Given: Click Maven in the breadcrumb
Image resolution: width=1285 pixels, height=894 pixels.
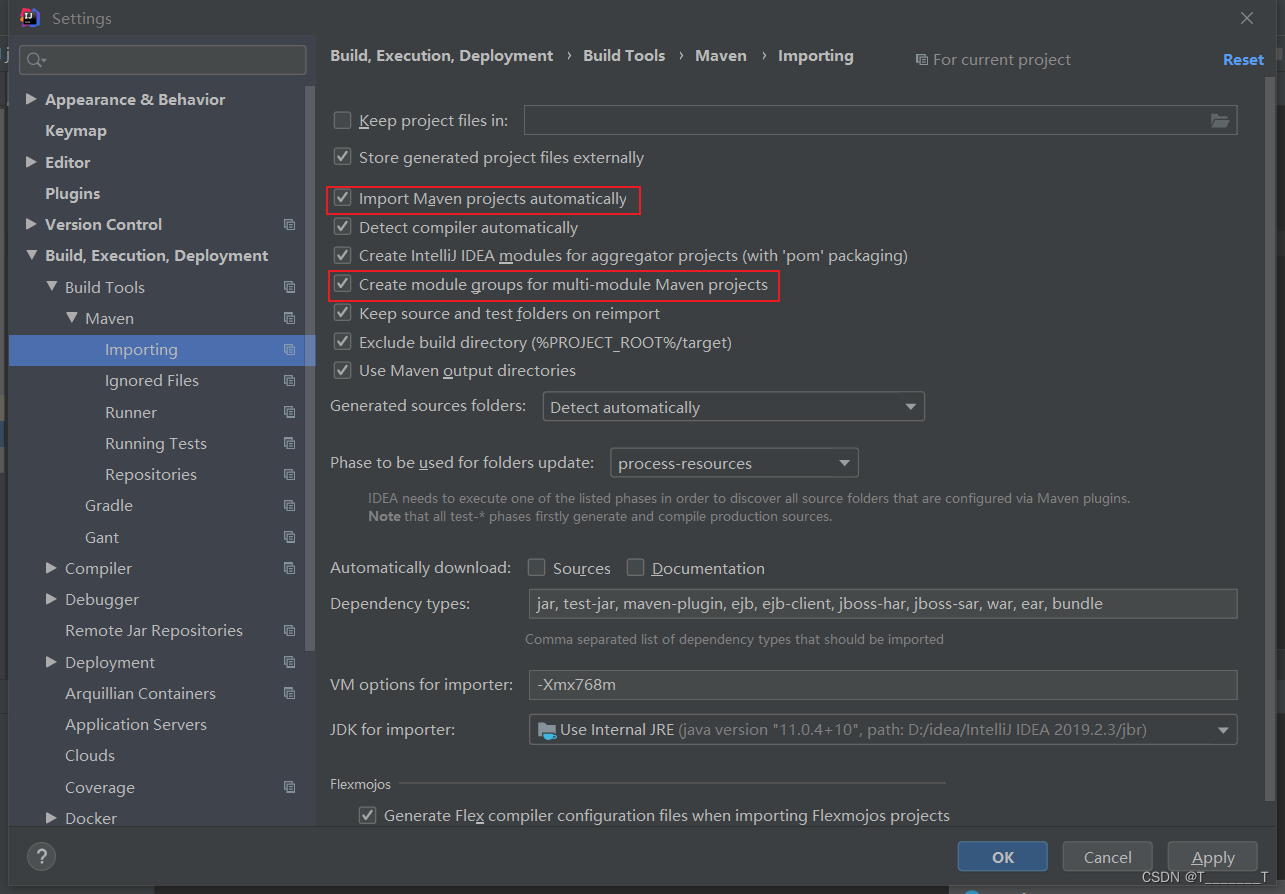Looking at the screenshot, I should point(721,56).
